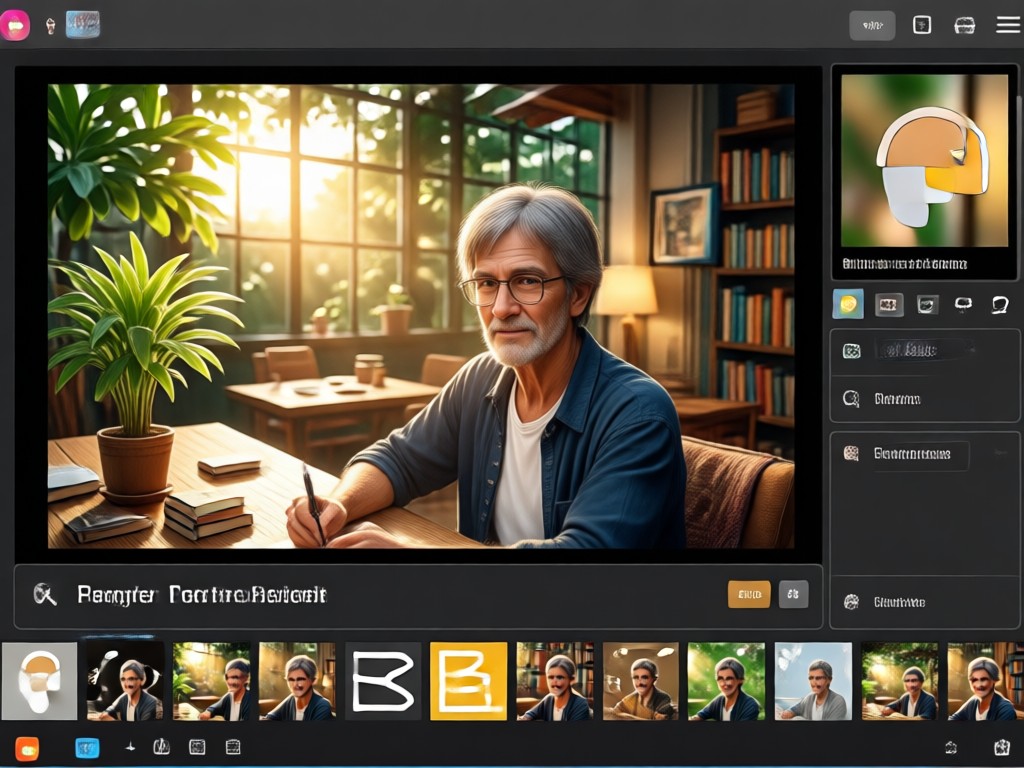Click the second-to-last icon of the bottom toolbar
The image size is (1024, 768).
pos(952,748)
